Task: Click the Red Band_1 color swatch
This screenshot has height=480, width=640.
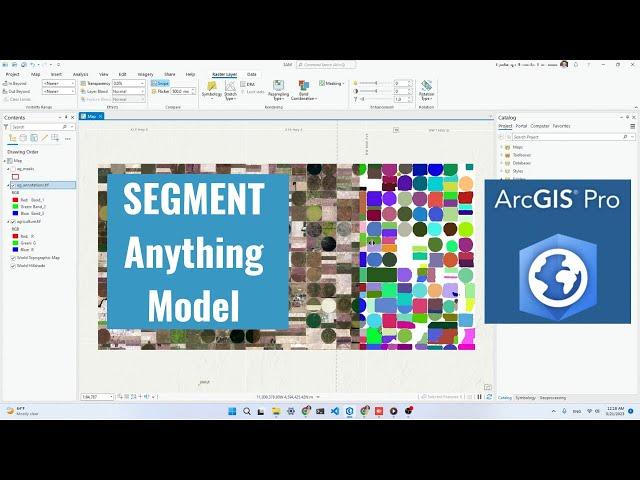Action: pyautogui.click(x=16, y=200)
